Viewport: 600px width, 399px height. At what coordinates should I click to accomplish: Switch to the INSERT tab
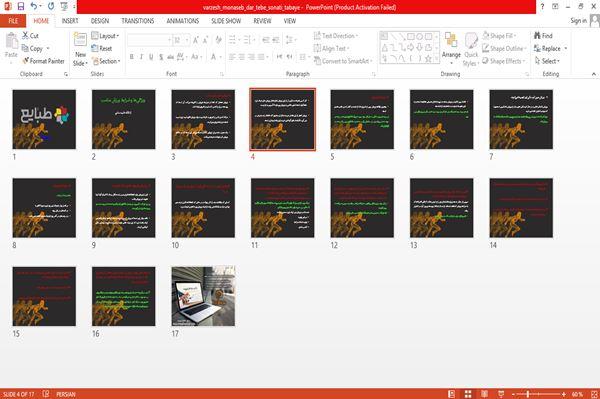click(70, 21)
